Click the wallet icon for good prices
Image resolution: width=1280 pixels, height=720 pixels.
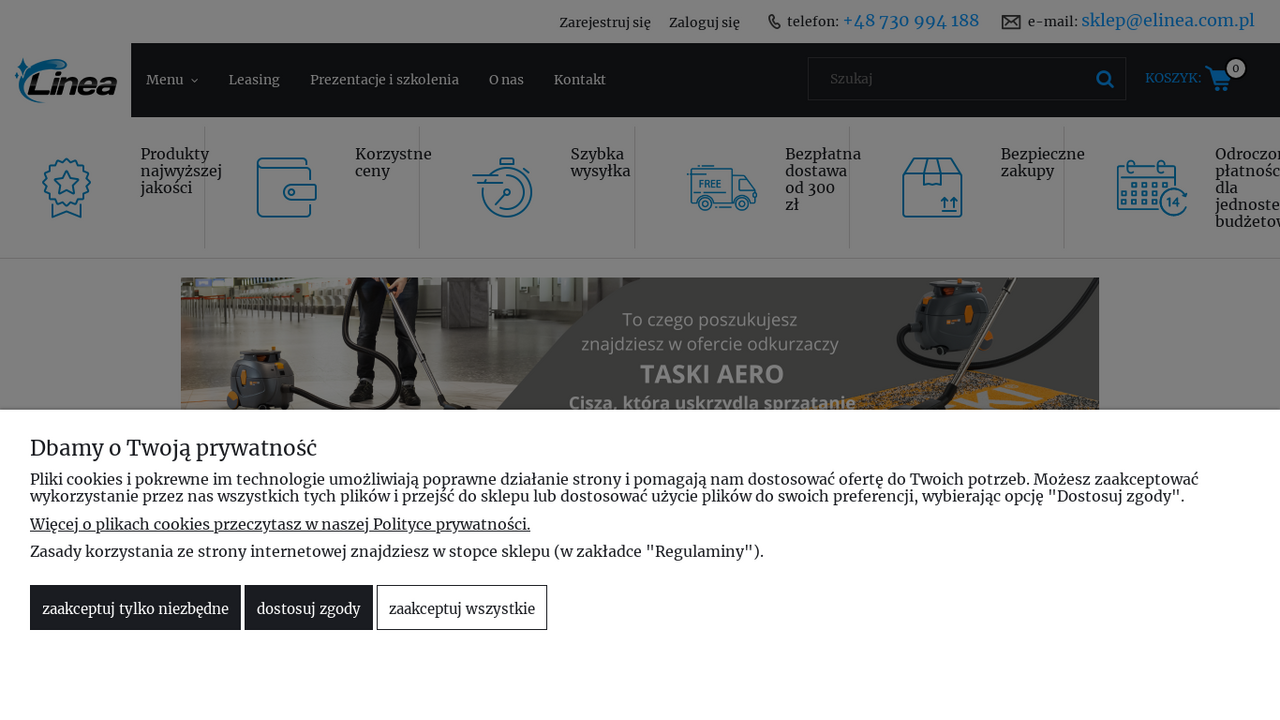click(x=286, y=187)
